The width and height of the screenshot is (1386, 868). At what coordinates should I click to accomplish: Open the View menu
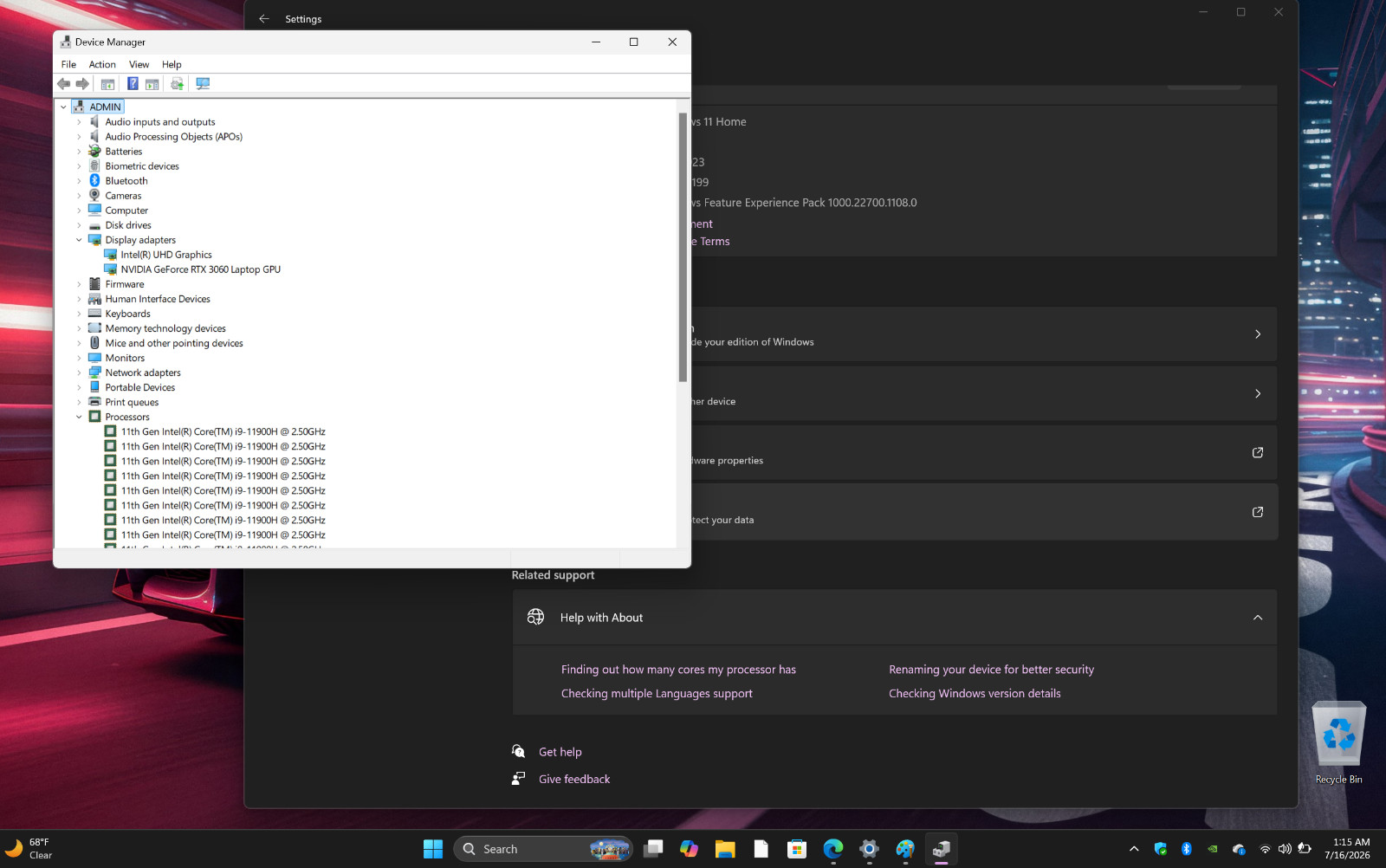(x=139, y=64)
